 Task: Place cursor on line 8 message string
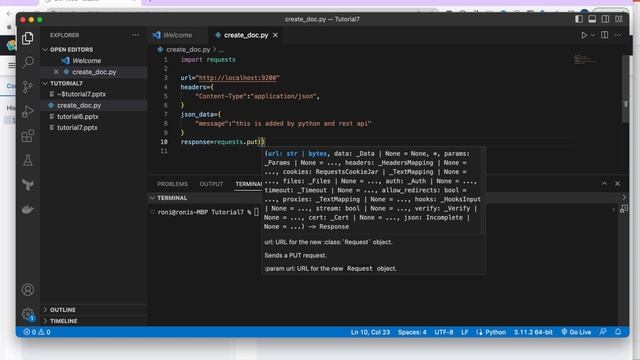(x=301, y=124)
